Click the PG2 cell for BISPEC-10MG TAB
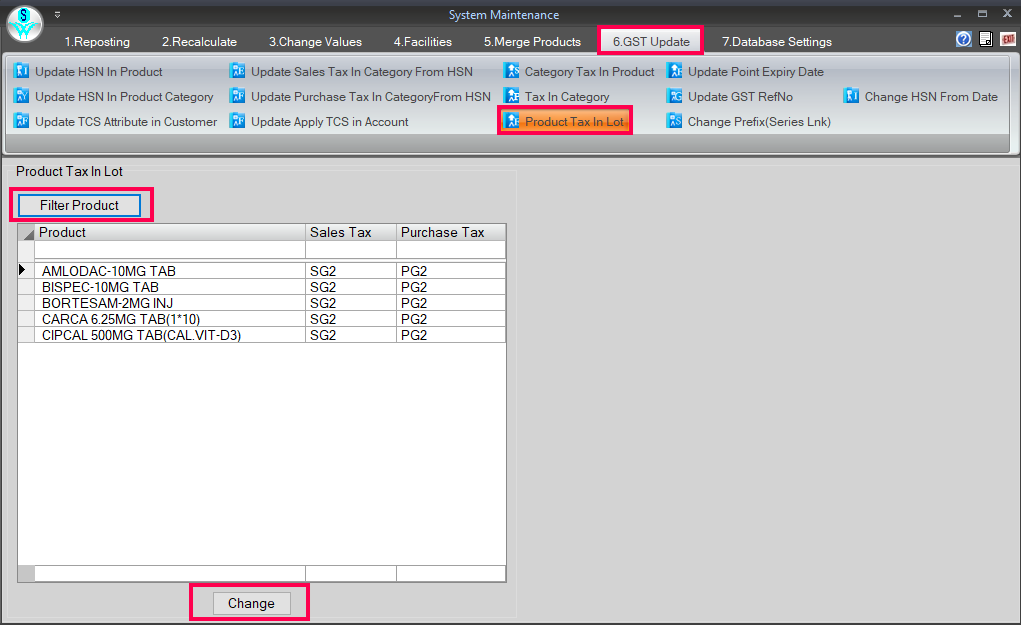This screenshot has width=1021, height=625. pyautogui.click(x=451, y=287)
